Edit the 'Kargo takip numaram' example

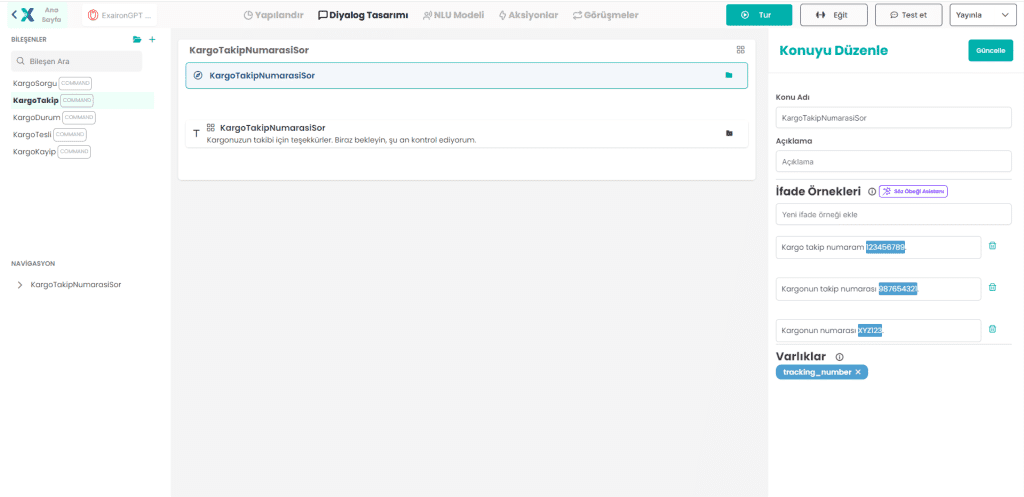(x=878, y=247)
